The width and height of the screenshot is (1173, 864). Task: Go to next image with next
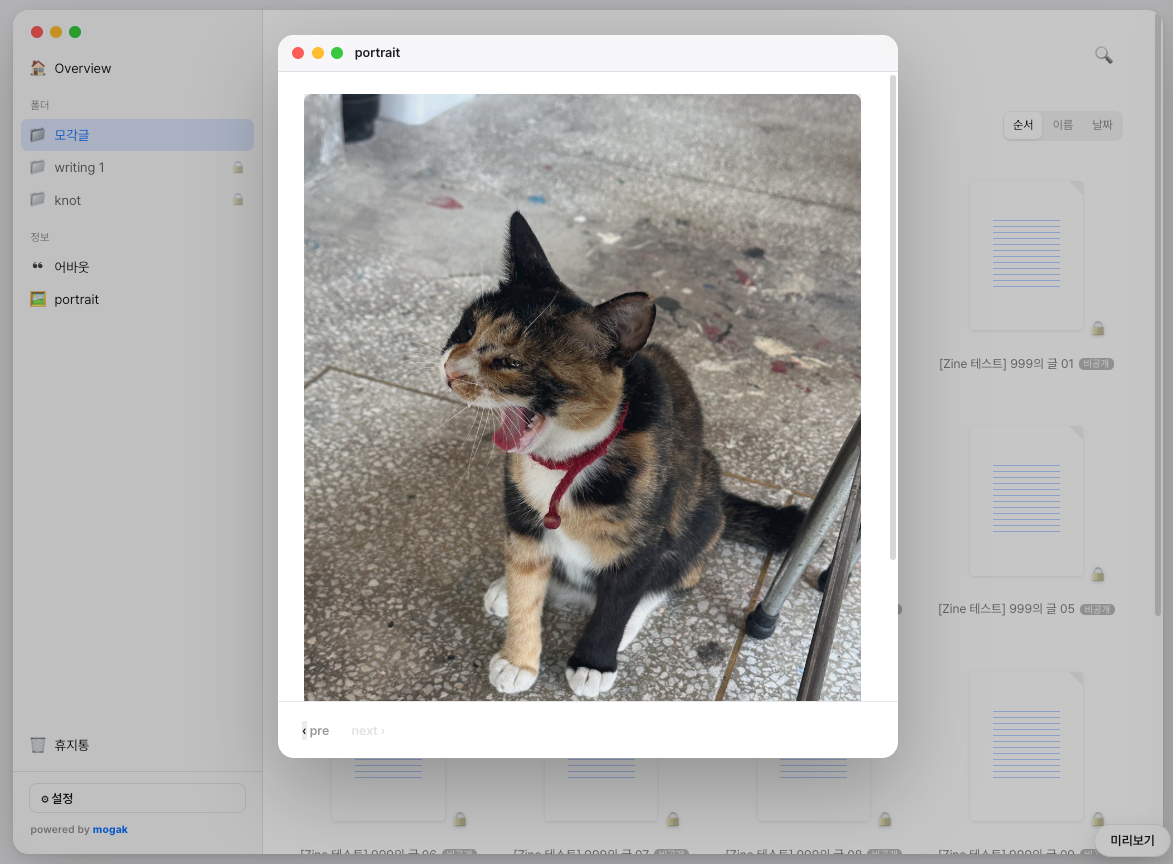coord(368,731)
